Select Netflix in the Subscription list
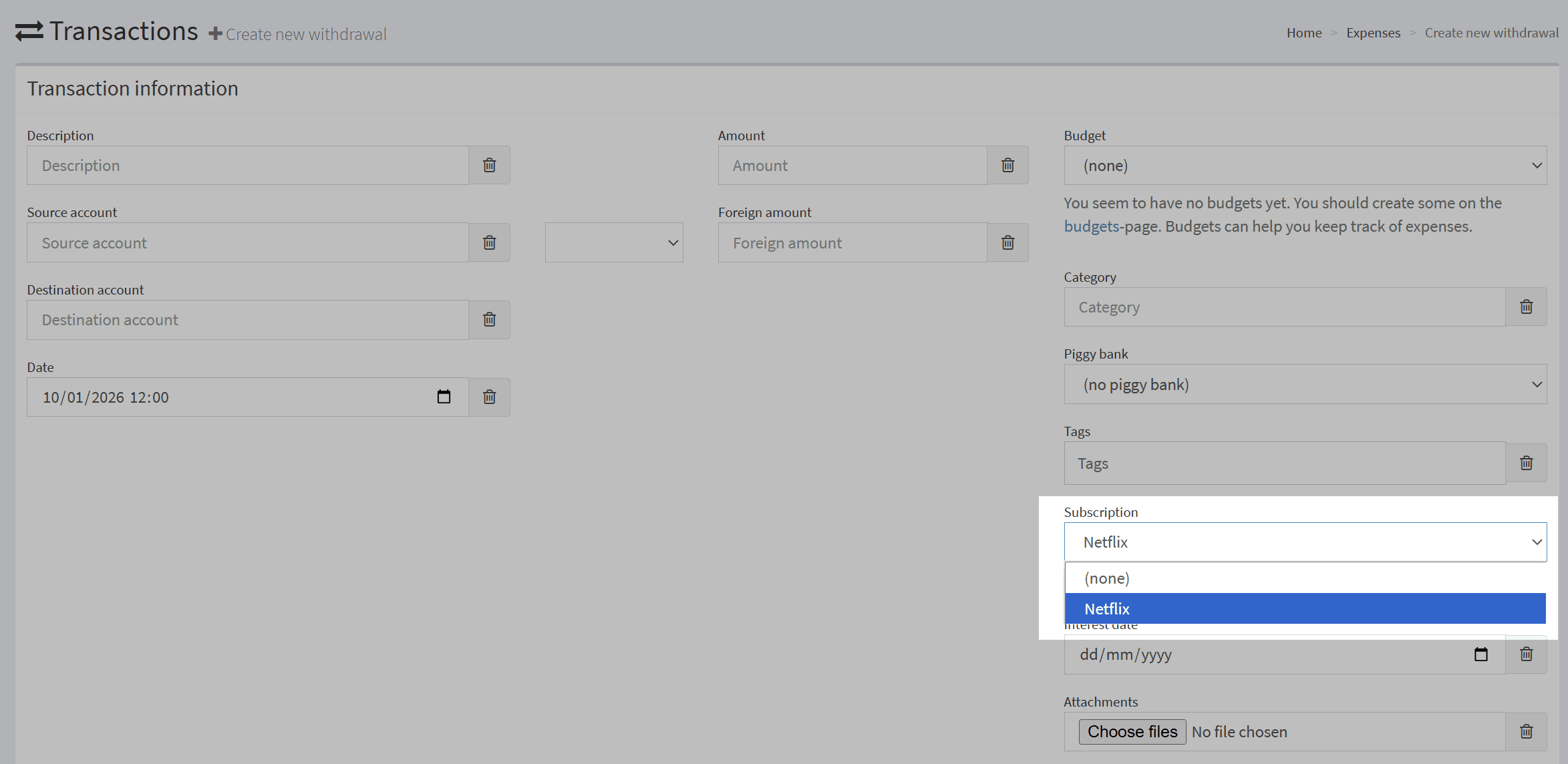 [1305, 608]
